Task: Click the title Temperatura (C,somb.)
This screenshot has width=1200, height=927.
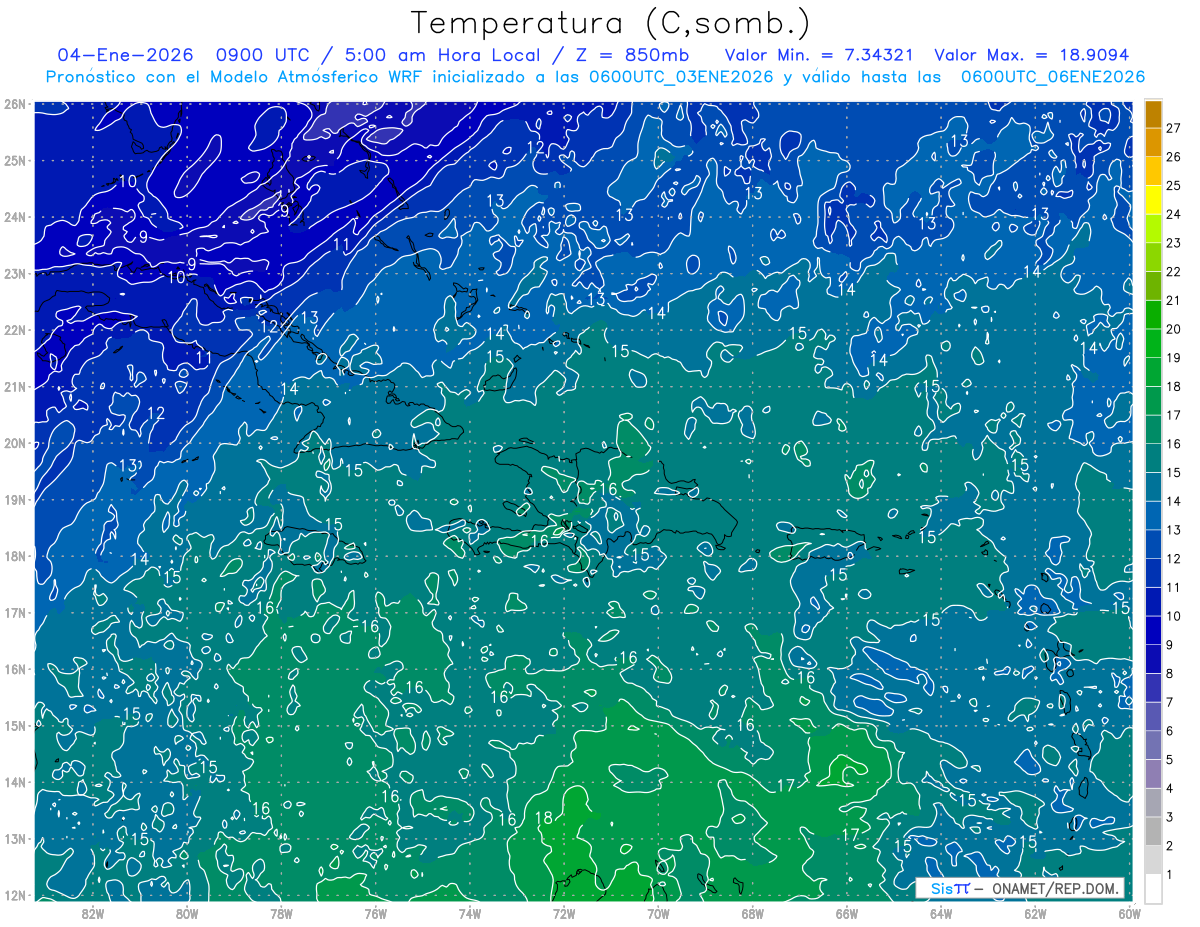Action: [611, 23]
